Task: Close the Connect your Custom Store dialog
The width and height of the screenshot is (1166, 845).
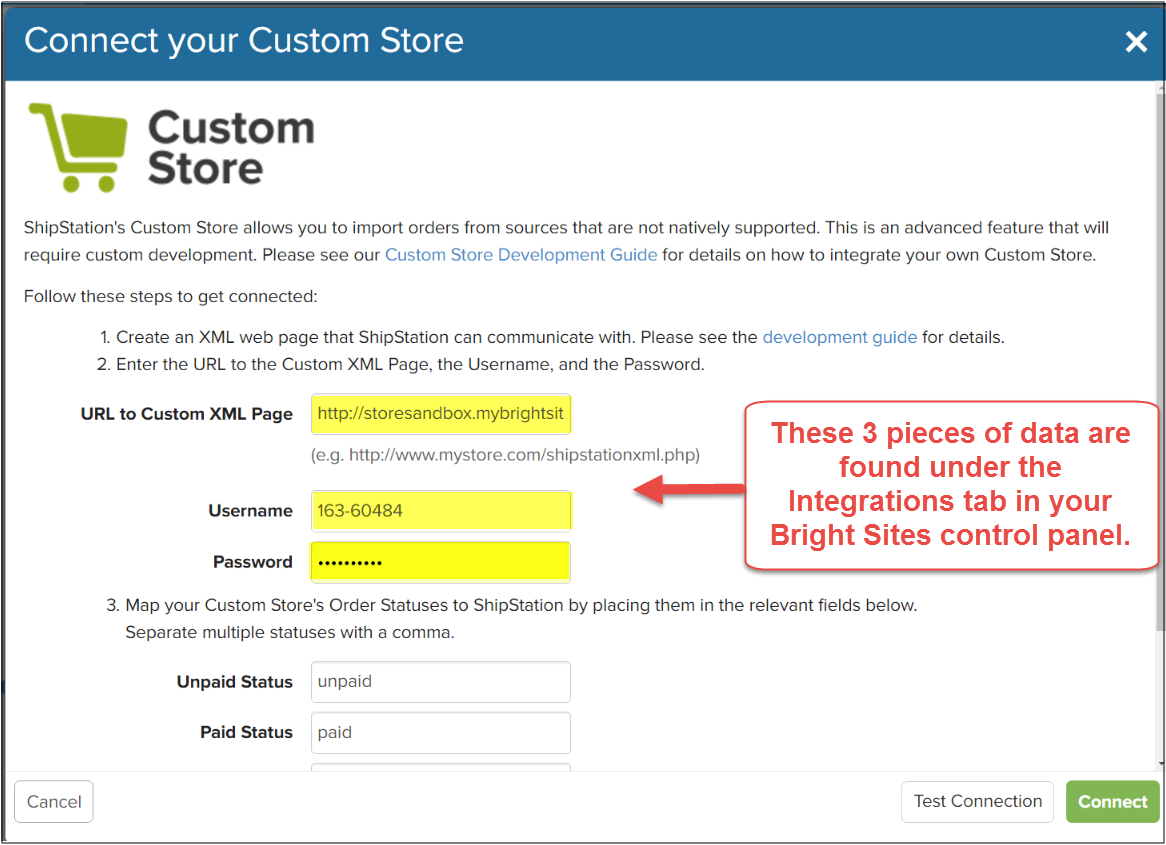Action: pyautogui.click(x=1136, y=42)
